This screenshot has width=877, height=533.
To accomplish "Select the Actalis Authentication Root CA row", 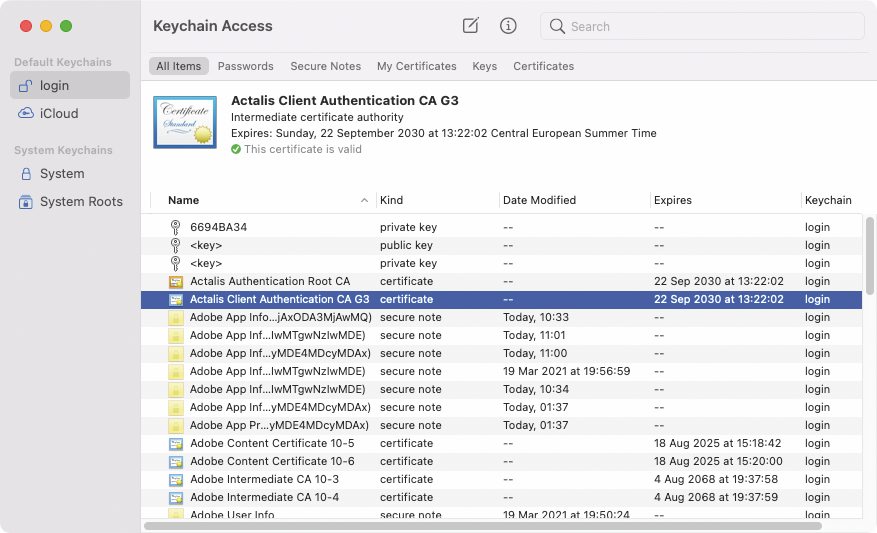I will [x=501, y=281].
